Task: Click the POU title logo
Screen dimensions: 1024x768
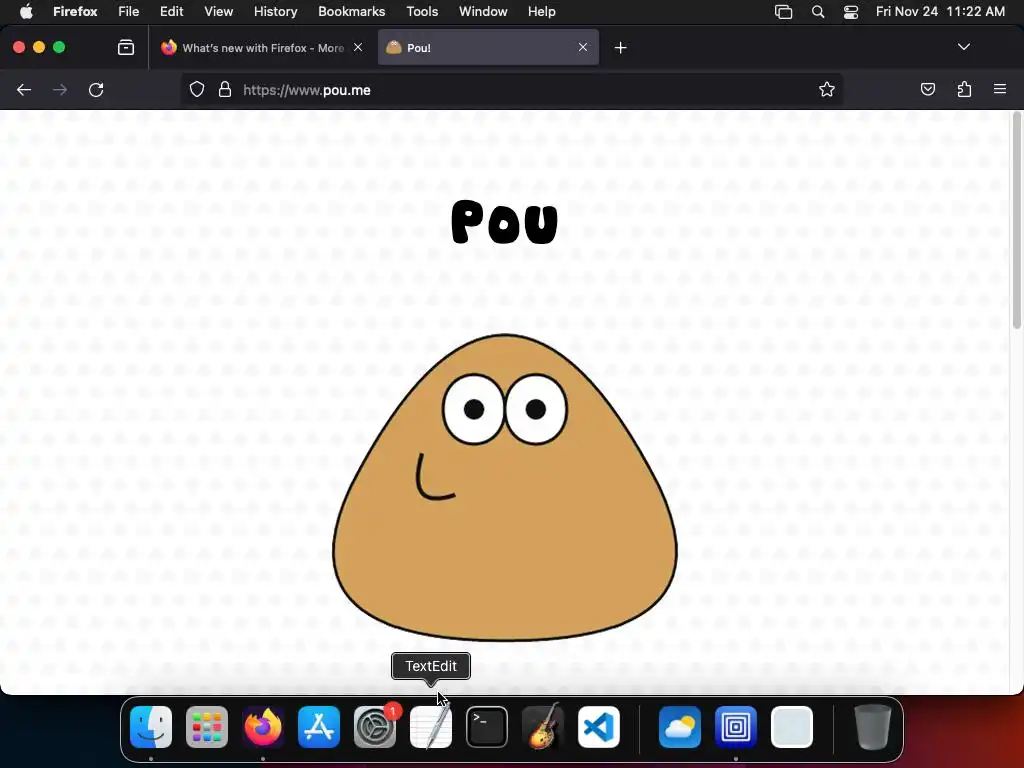Action: pos(505,222)
